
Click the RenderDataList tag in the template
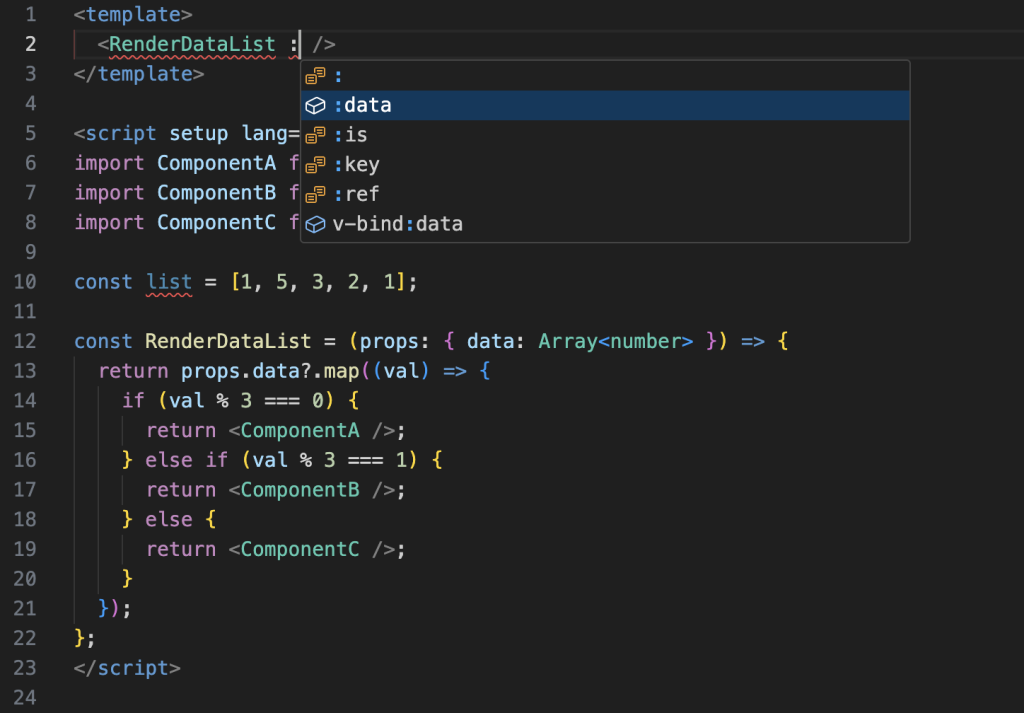pos(192,44)
